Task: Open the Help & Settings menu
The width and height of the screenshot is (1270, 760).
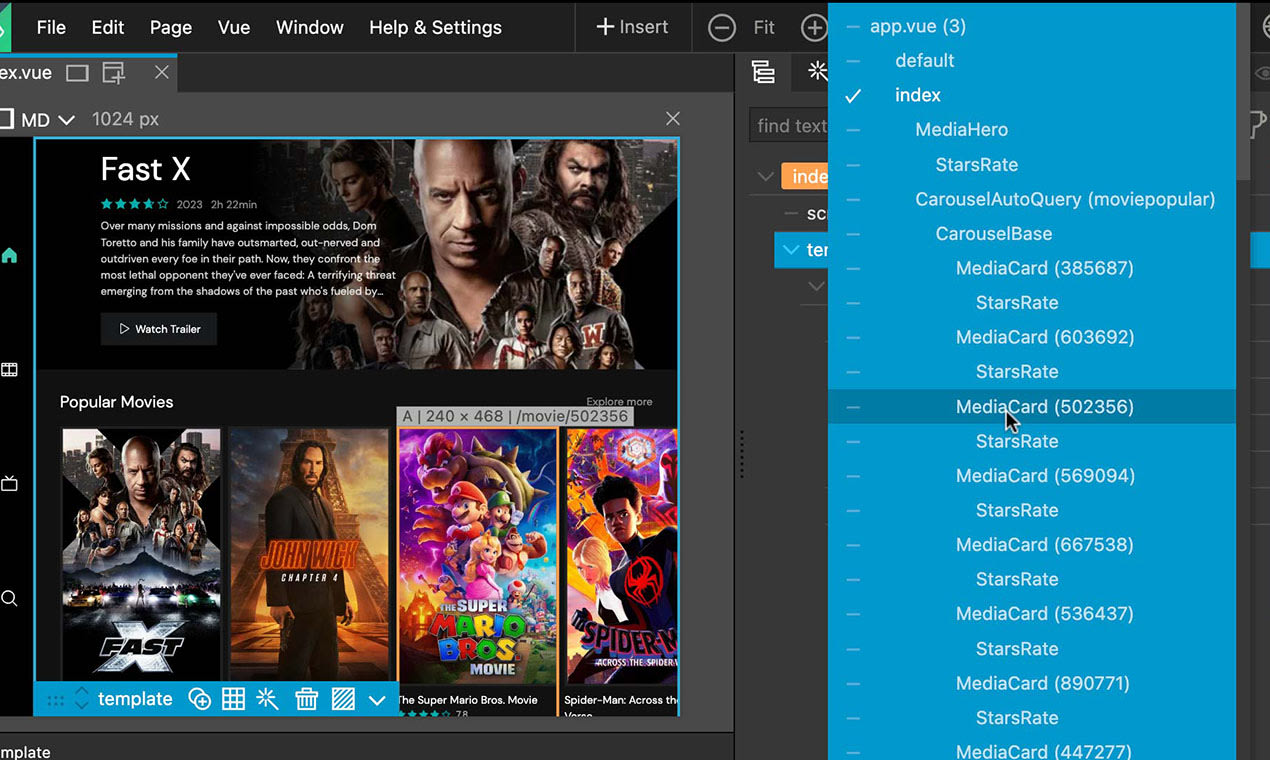Action: tap(435, 27)
